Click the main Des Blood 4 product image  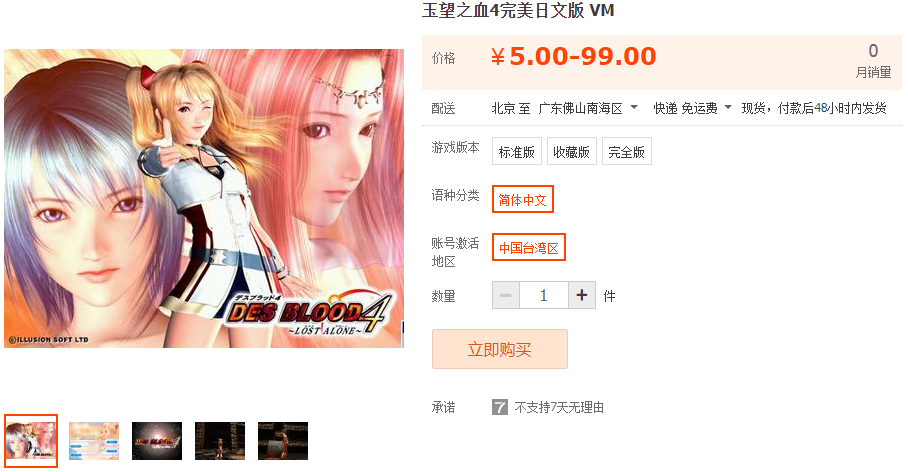(x=204, y=198)
